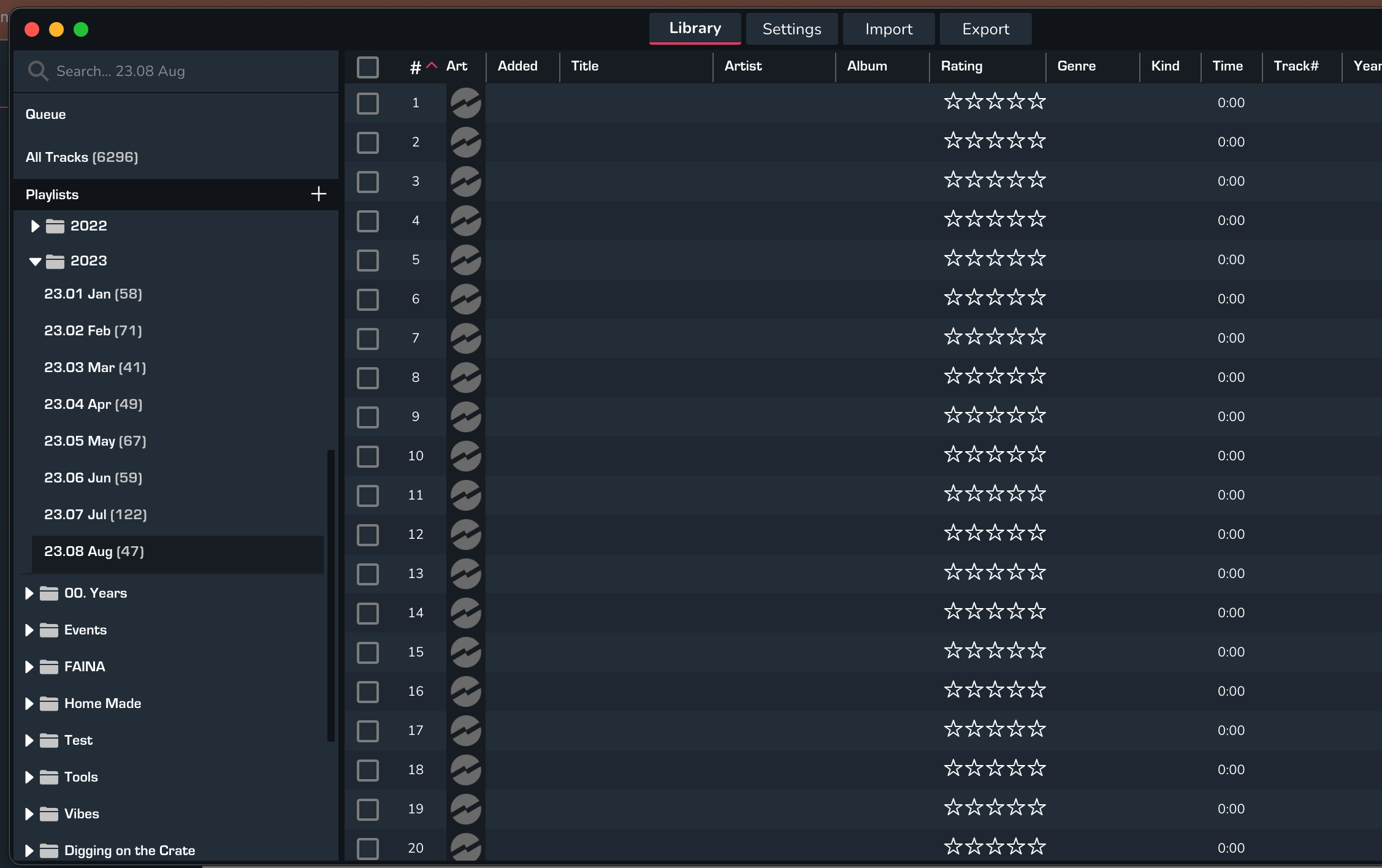Expand the 2022 playlist folder

point(35,226)
